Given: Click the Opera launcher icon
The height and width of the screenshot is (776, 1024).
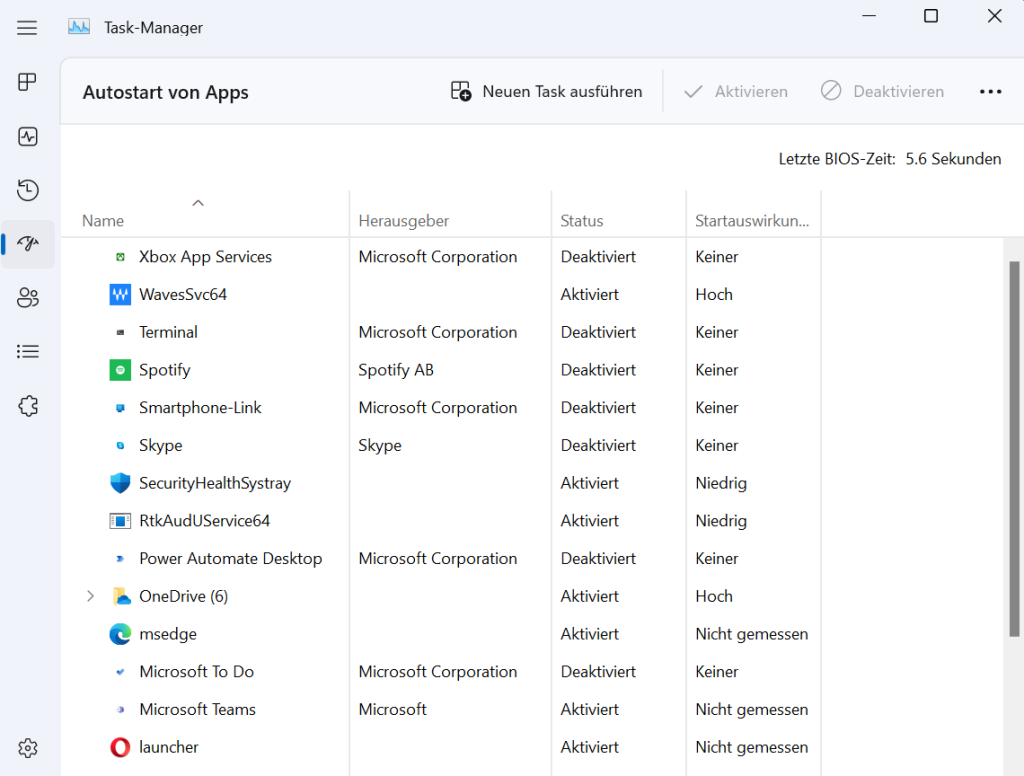Looking at the screenshot, I should tap(120, 747).
